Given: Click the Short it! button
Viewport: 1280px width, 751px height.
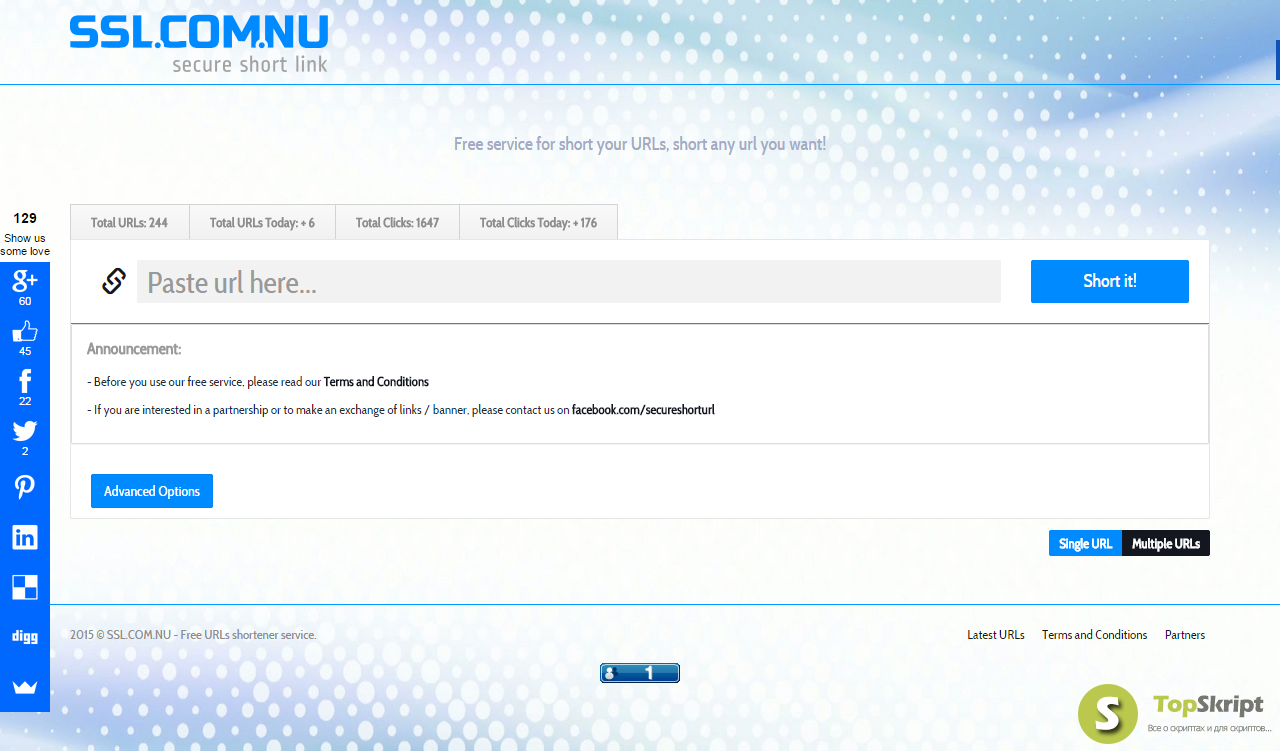Looking at the screenshot, I should [x=1110, y=281].
